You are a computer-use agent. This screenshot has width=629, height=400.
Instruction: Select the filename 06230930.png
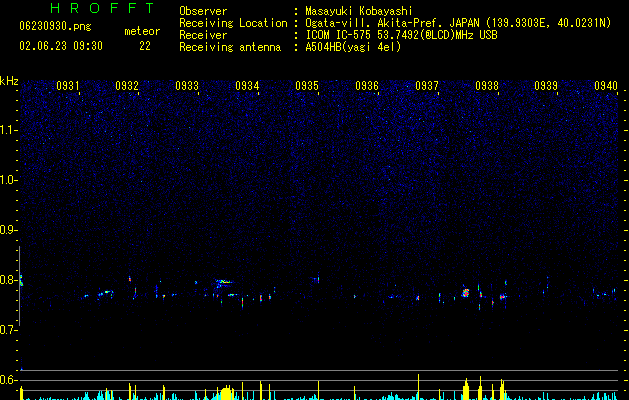(55, 26)
